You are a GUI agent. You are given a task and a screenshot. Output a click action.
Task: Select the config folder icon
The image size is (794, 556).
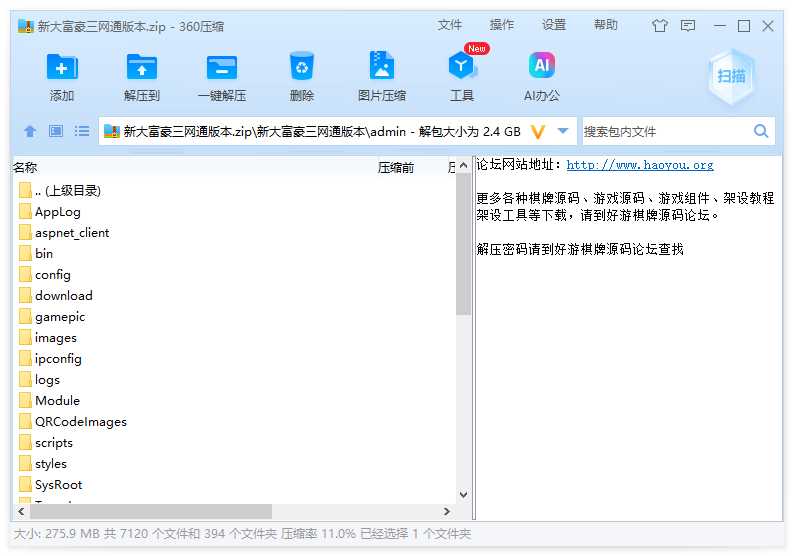(x=25, y=274)
